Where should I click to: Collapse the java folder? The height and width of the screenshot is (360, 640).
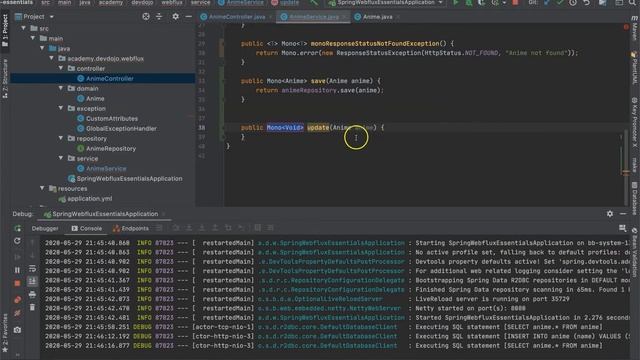(x=42, y=48)
